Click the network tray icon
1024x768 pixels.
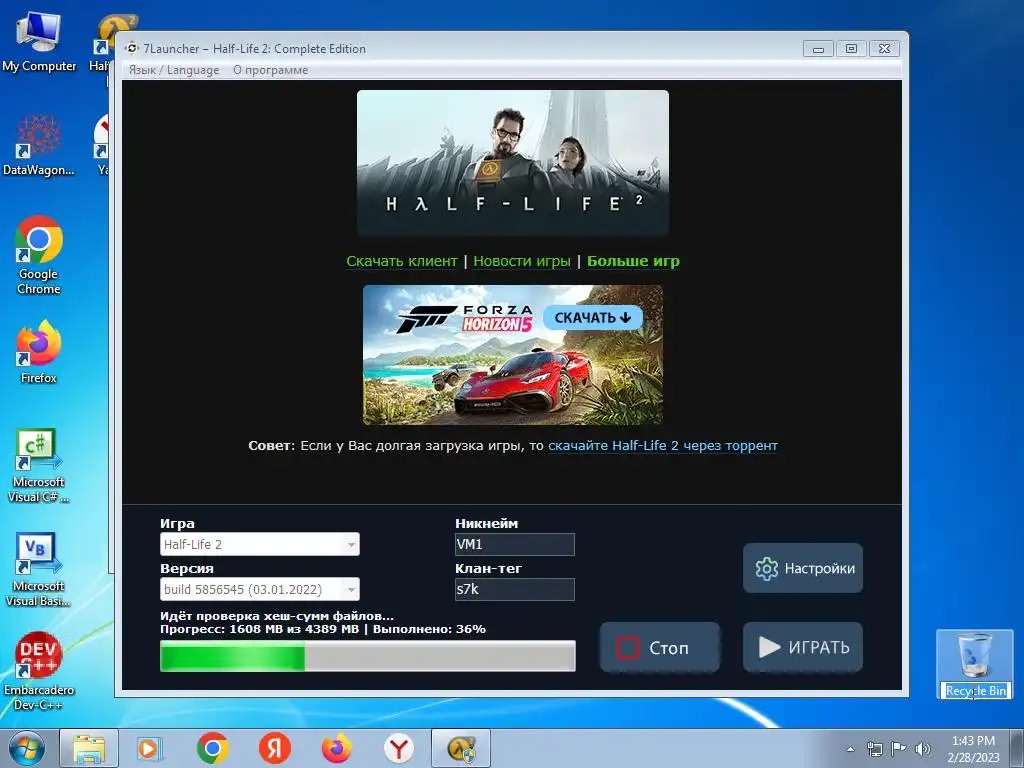coord(874,749)
